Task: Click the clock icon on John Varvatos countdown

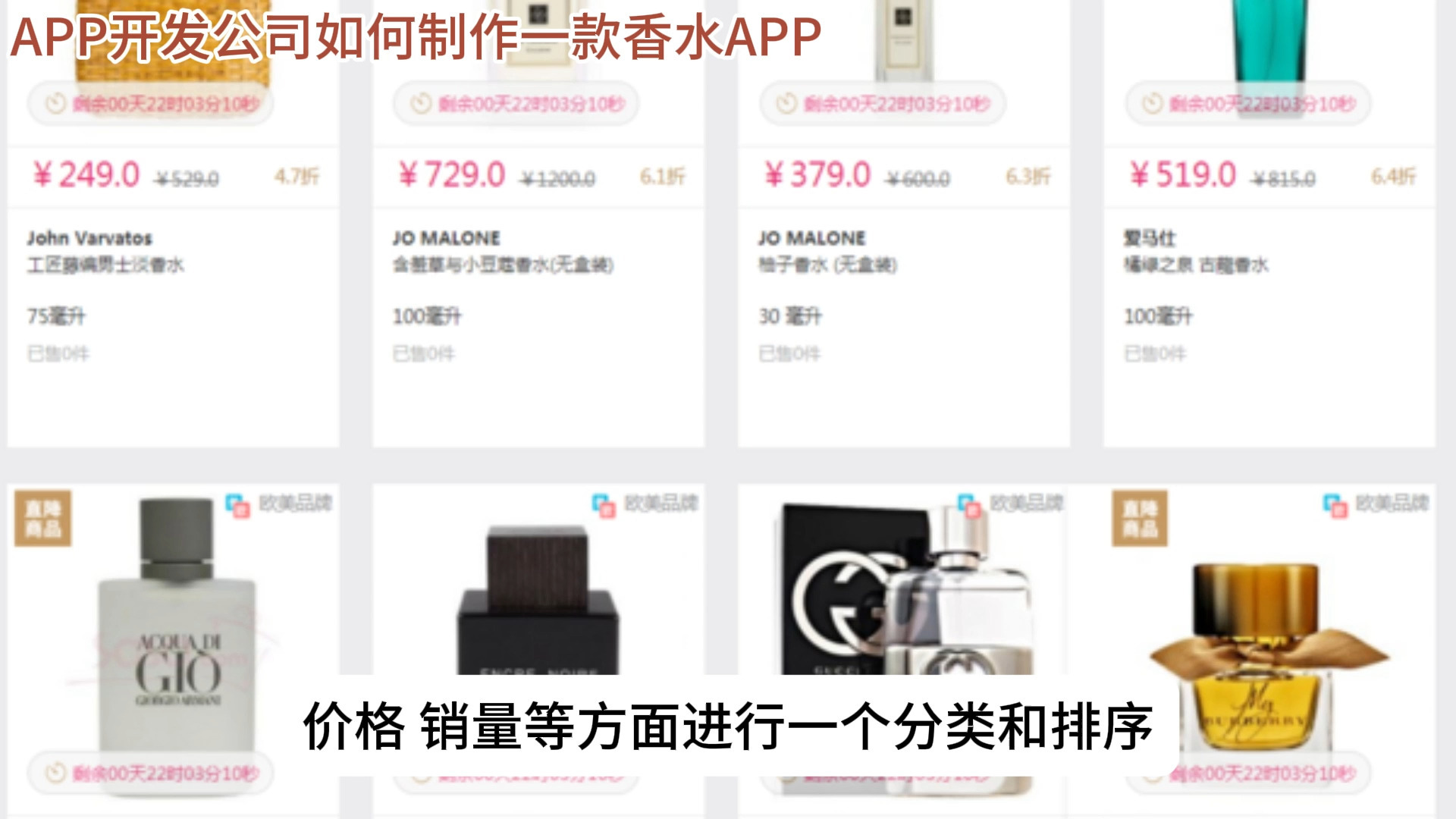Action: point(55,103)
